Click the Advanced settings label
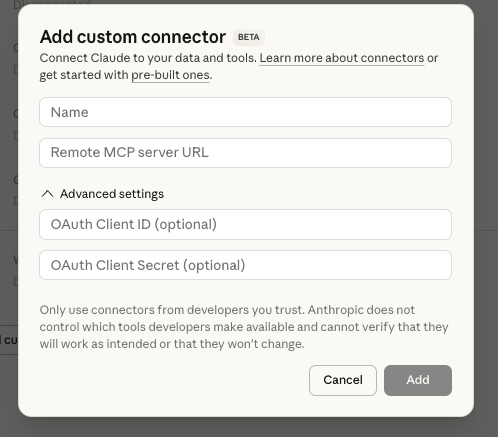 pos(112,194)
